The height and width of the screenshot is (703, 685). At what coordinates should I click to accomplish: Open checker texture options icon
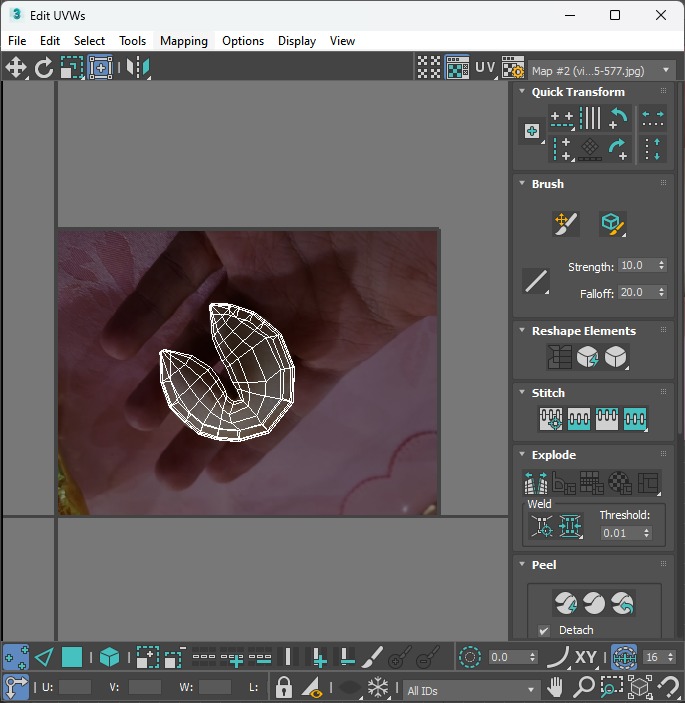[513, 68]
